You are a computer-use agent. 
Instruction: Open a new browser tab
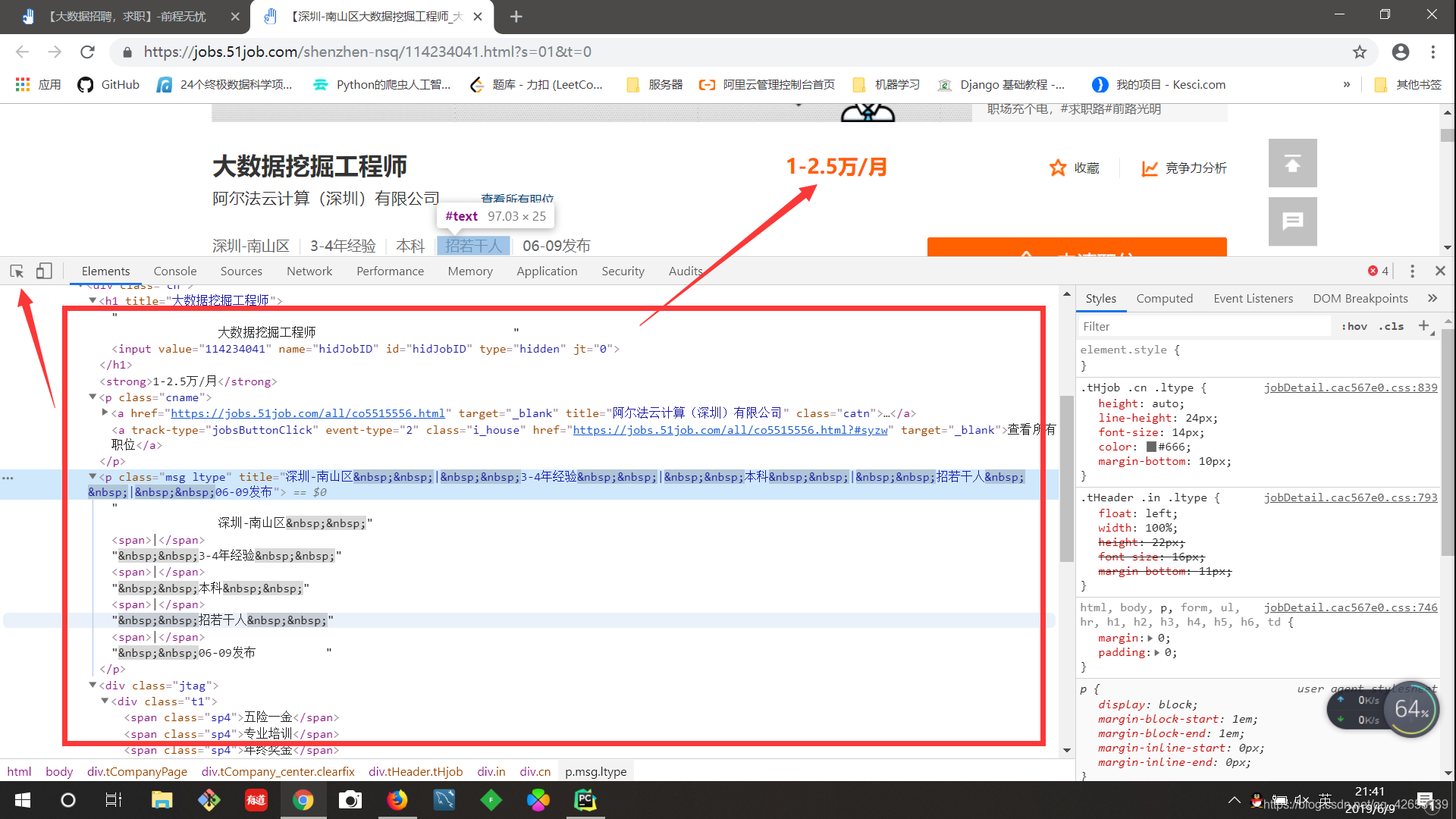click(516, 17)
